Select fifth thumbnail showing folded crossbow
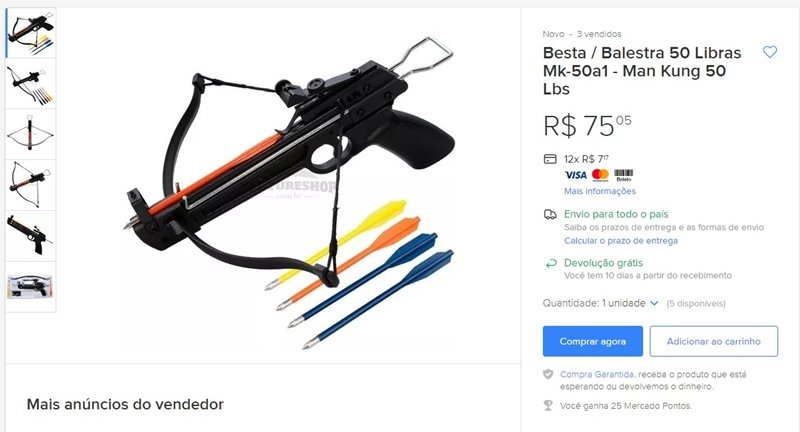 click(31, 236)
